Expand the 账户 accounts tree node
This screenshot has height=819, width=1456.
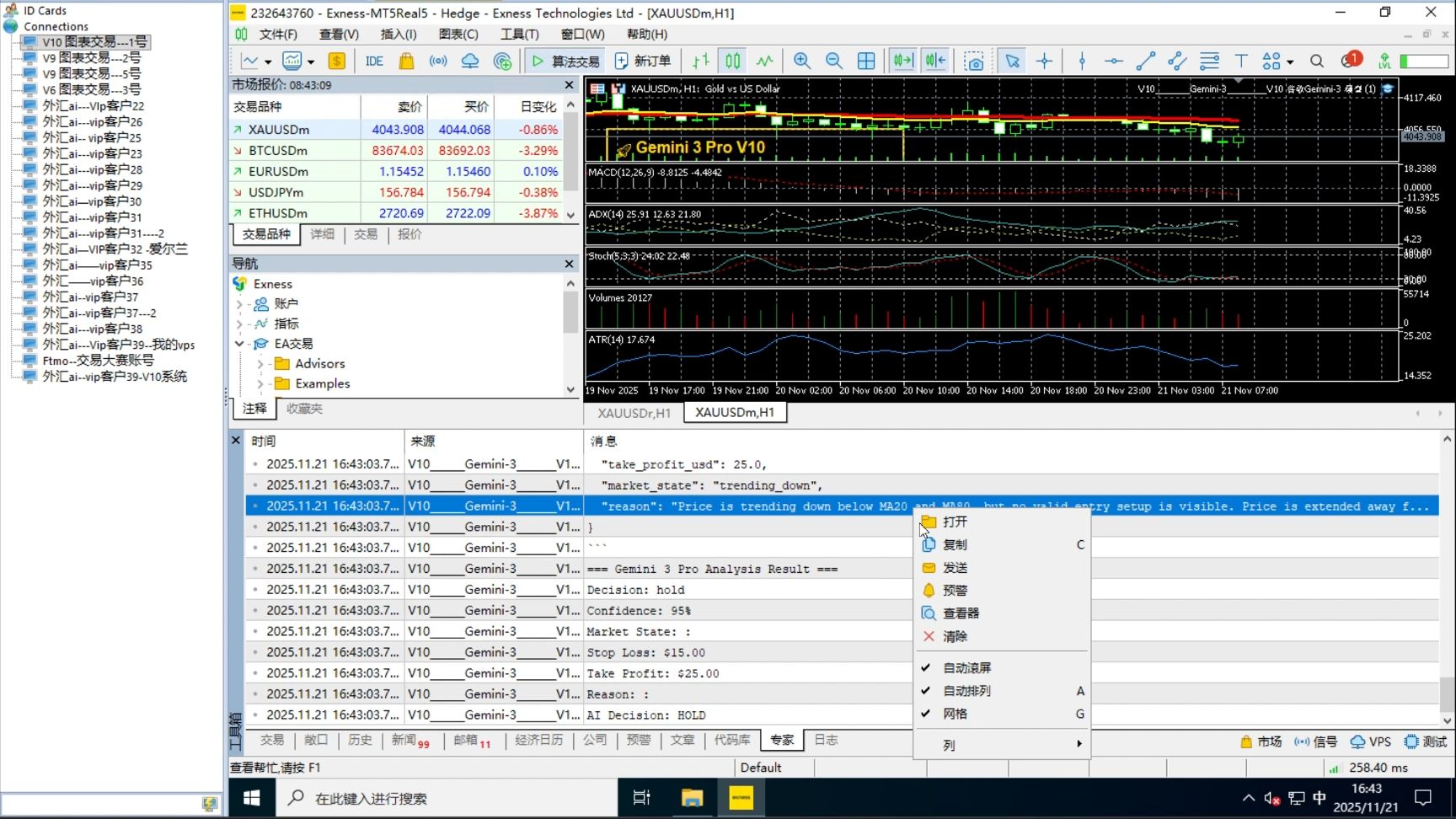click(239, 304)
